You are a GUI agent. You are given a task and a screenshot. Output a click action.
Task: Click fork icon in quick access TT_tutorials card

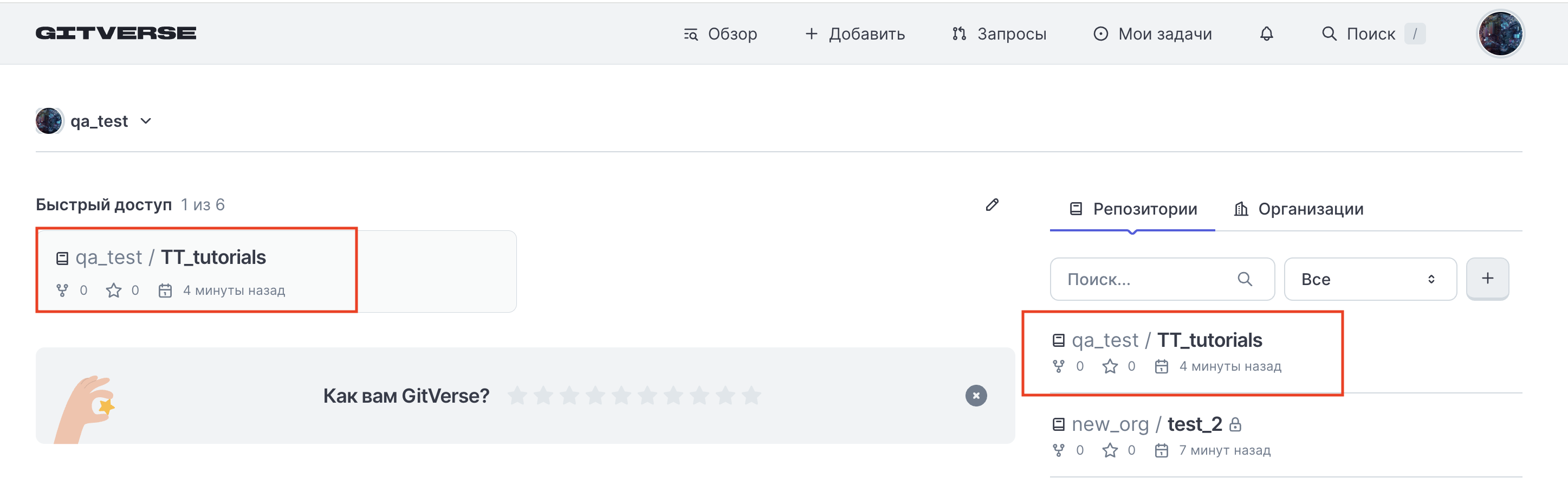tap(61, 290)
